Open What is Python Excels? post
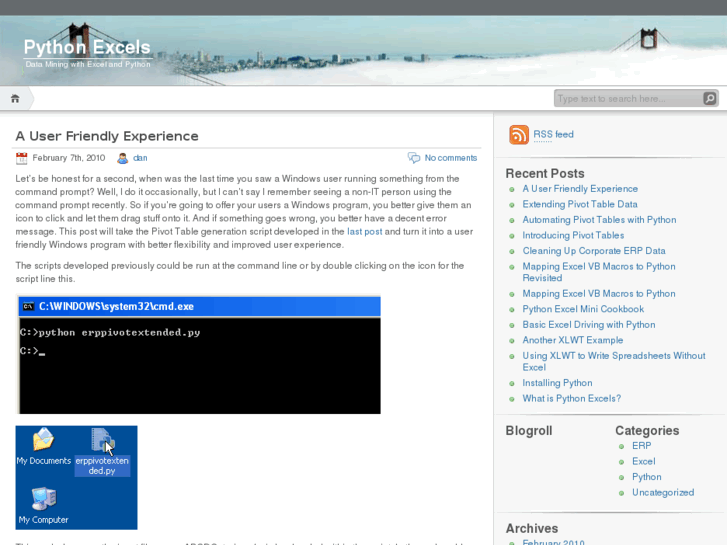727x545 pixels. [x=571, y=398]
